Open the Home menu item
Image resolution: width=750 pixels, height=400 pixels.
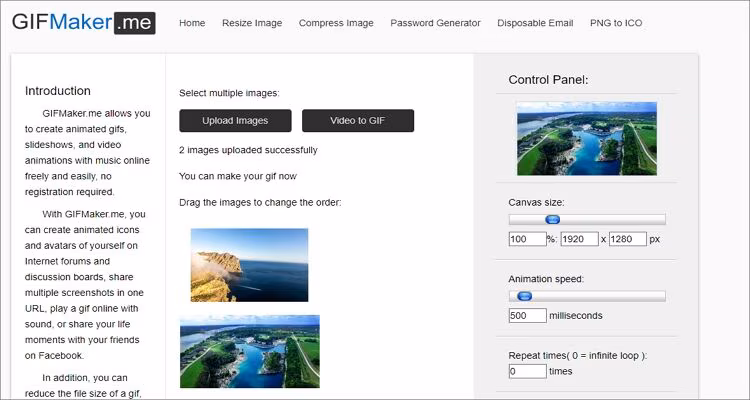point(192,23)
